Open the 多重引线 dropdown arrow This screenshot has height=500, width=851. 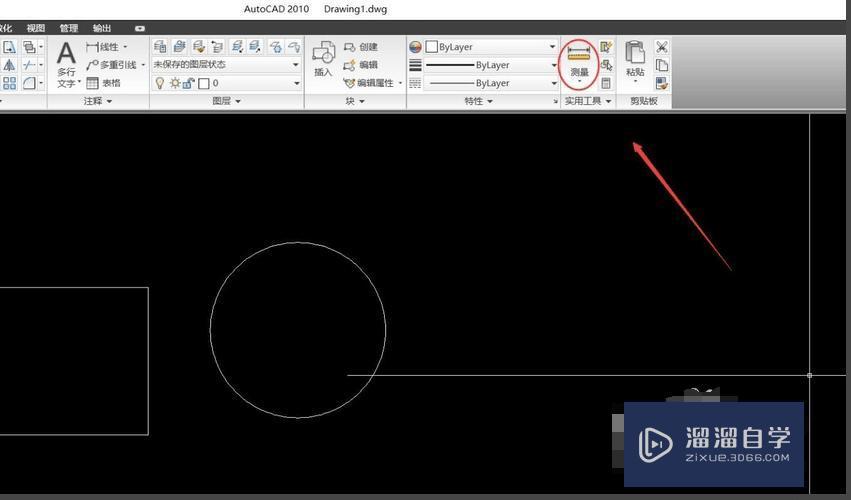click(143, 65)
